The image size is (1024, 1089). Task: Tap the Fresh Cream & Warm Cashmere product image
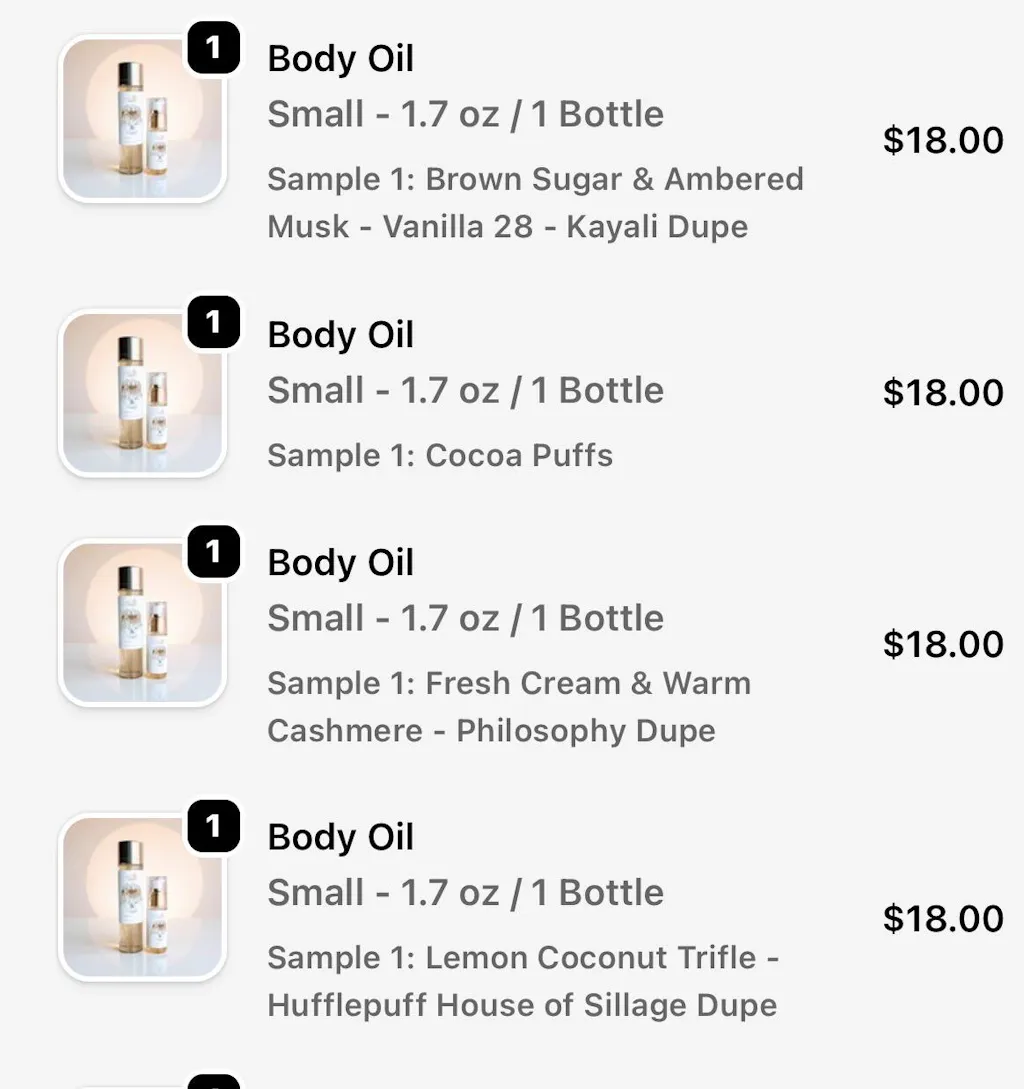[142, 622]
